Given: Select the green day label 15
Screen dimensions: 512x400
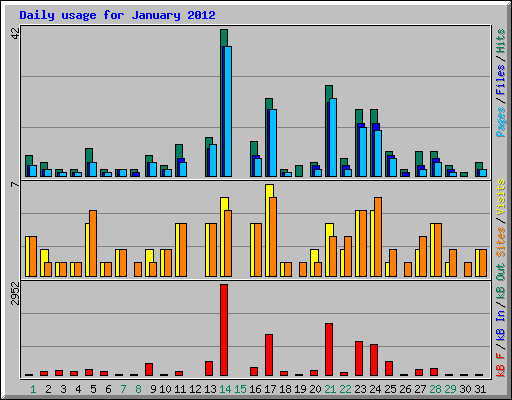Looking at the screenshot, I should pos(240,389).
